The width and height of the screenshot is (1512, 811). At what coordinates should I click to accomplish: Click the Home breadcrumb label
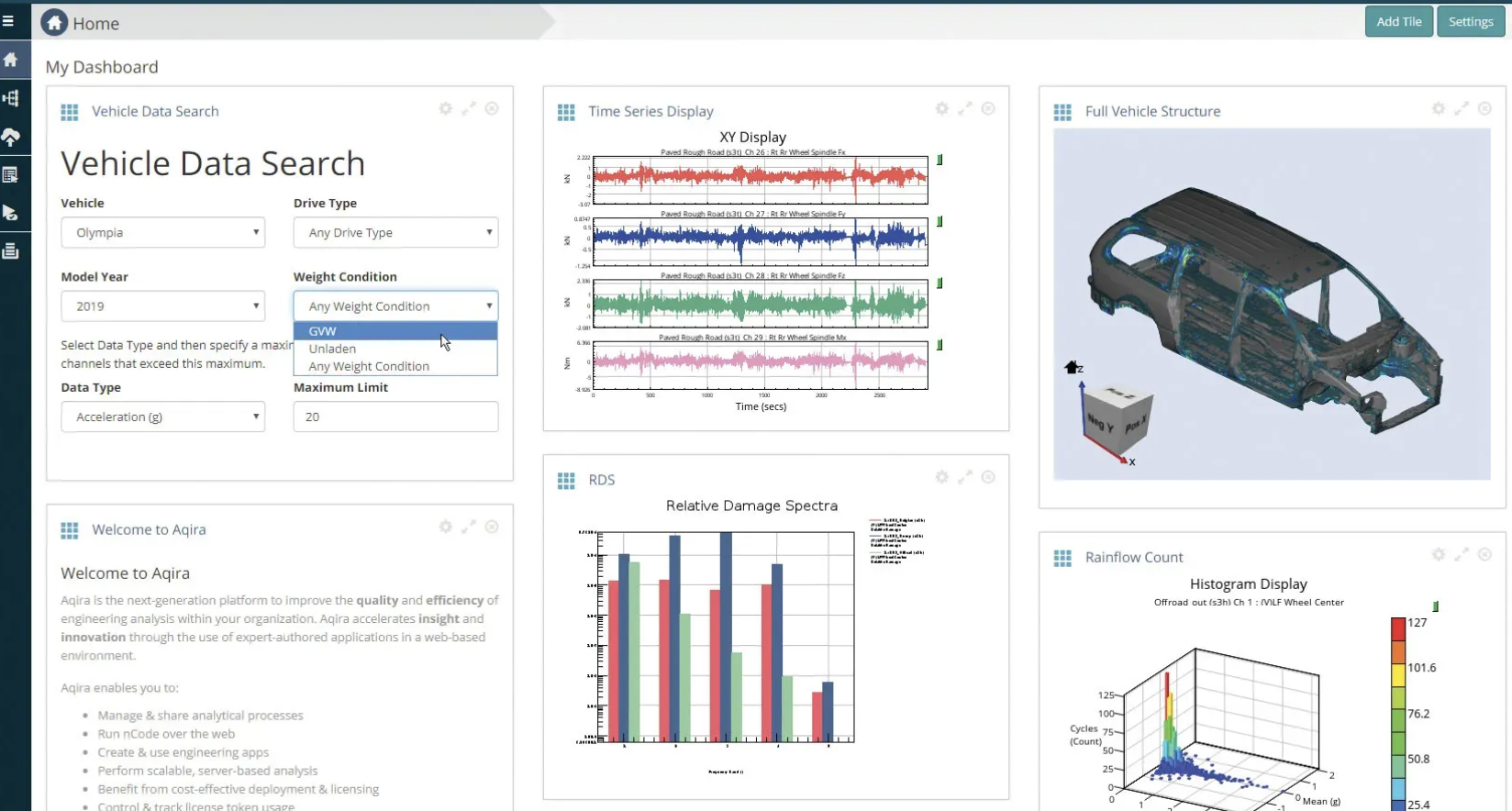[96, 24]
